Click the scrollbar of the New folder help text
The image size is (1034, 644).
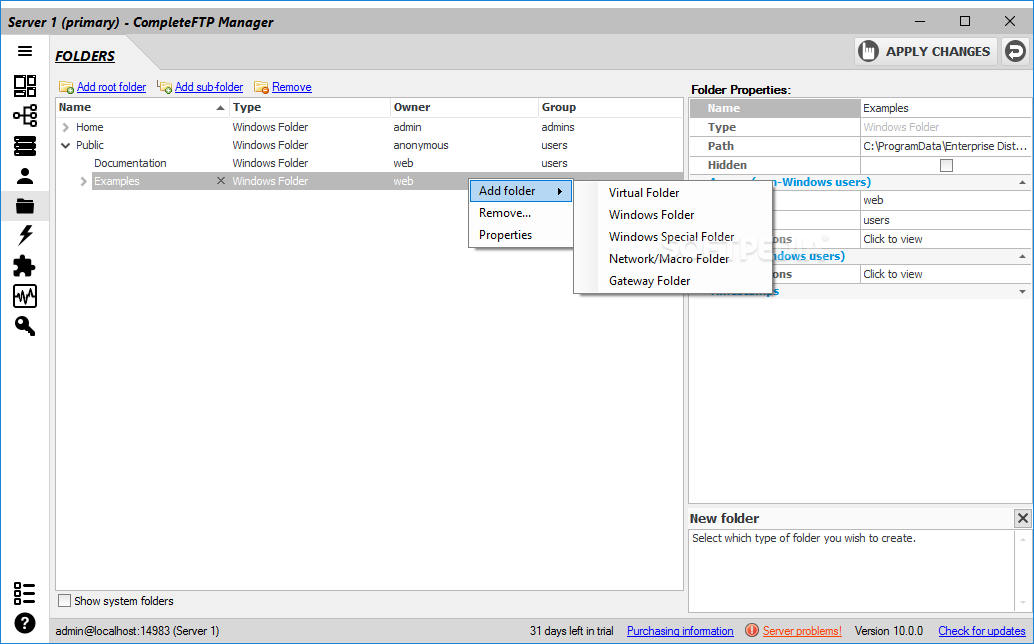(1023, 571)
